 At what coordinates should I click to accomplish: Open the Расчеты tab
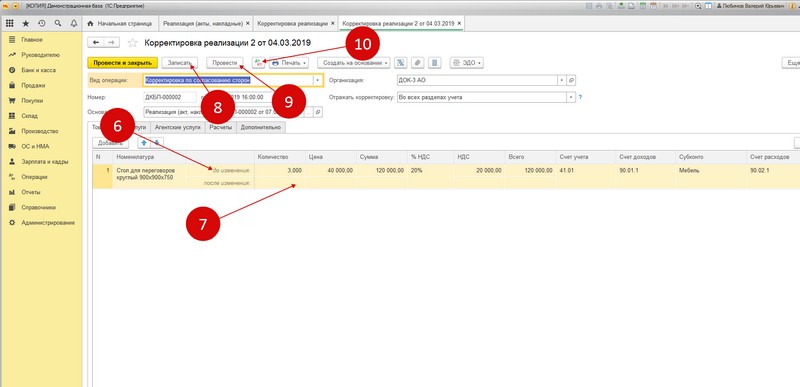click(x=221, y=127)
